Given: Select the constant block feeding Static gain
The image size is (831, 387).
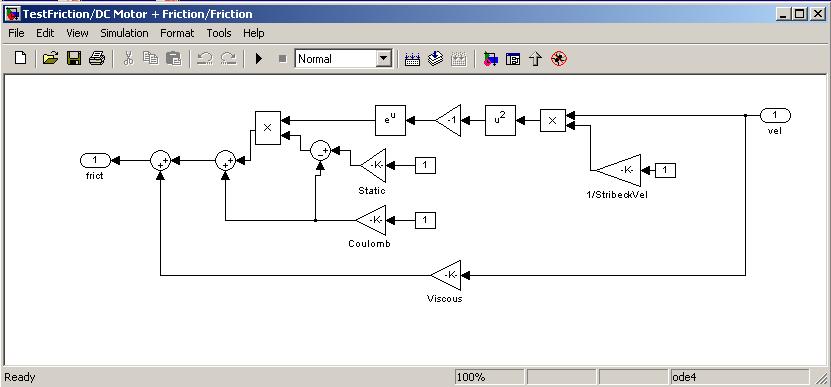Looking at the screenshot, I should (425, 165).
